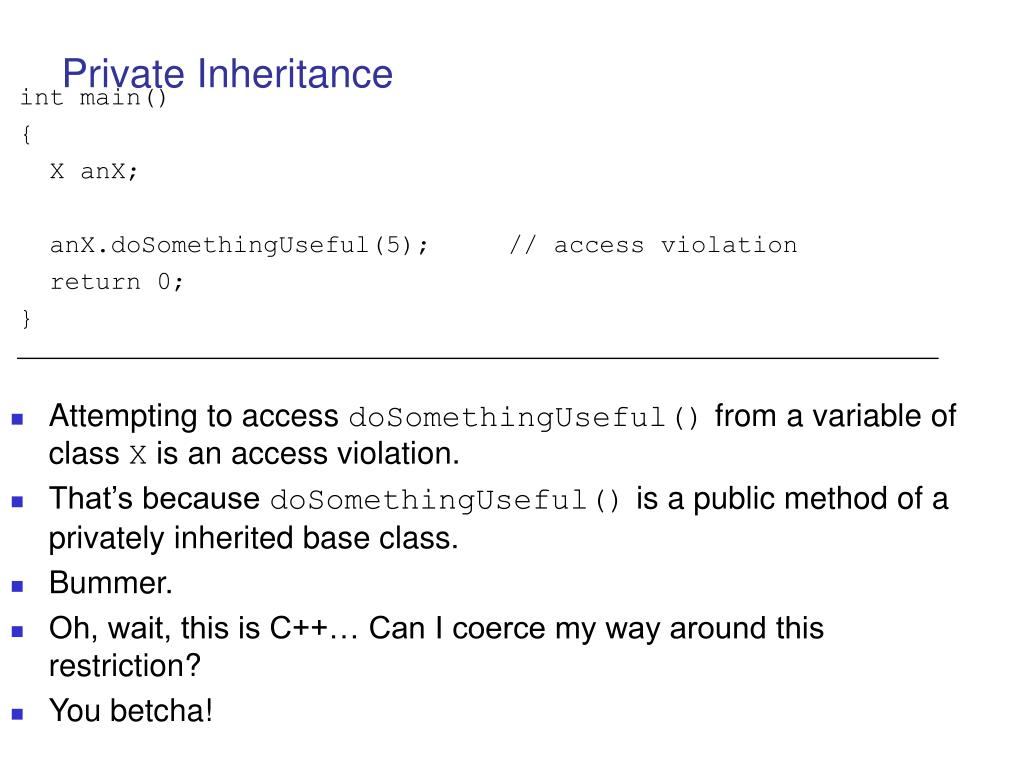Click the closing curly brace of main
1024x768 pixels.
click(x=25, y=319)
